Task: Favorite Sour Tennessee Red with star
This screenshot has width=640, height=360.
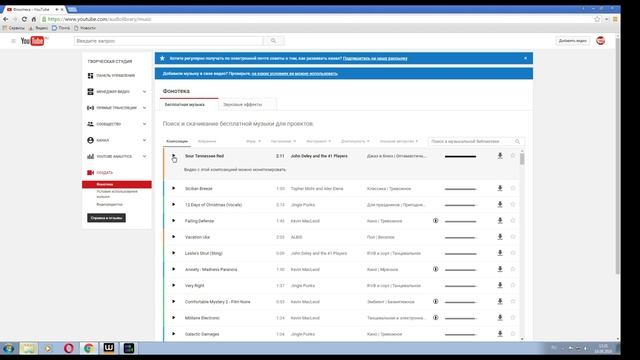Action: click(x=513, y=156)
